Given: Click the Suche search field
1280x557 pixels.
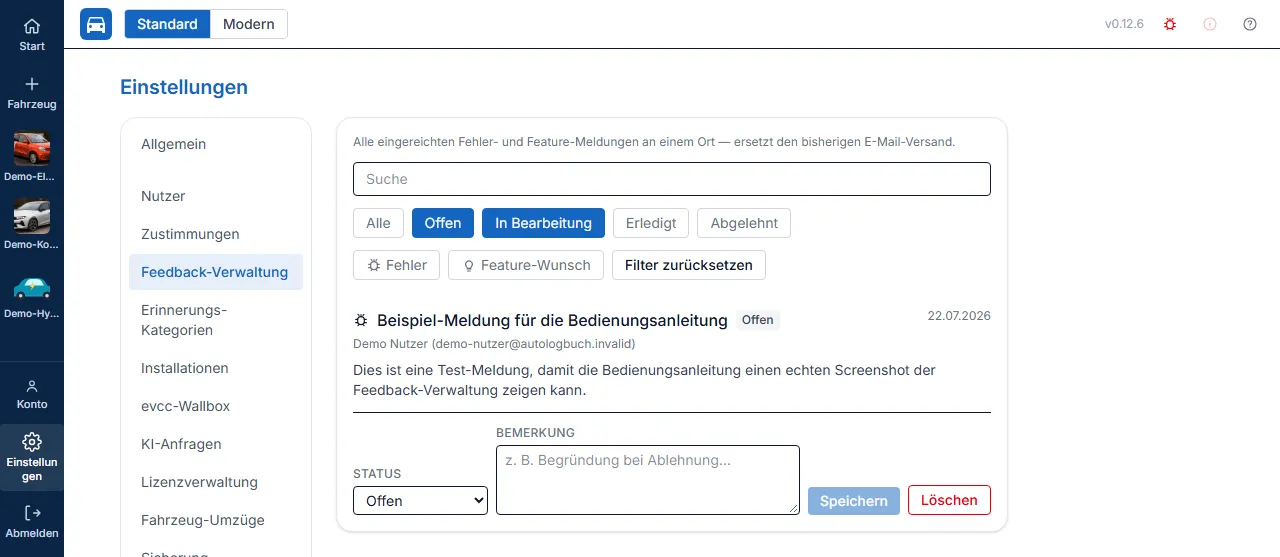Looking at the screenshot, I should [672, 179].
